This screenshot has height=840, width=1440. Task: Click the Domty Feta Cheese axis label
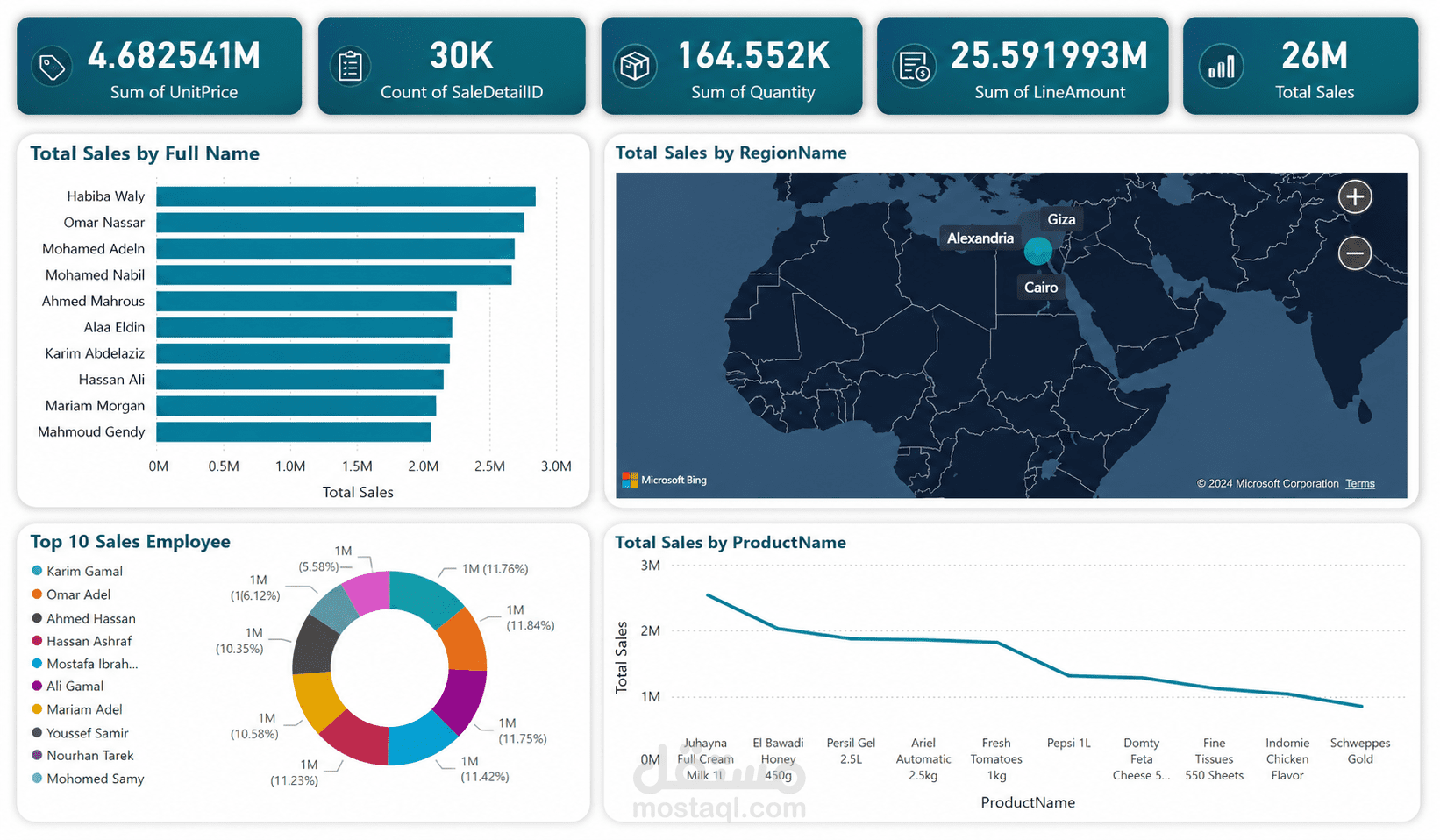point(1141,759)
